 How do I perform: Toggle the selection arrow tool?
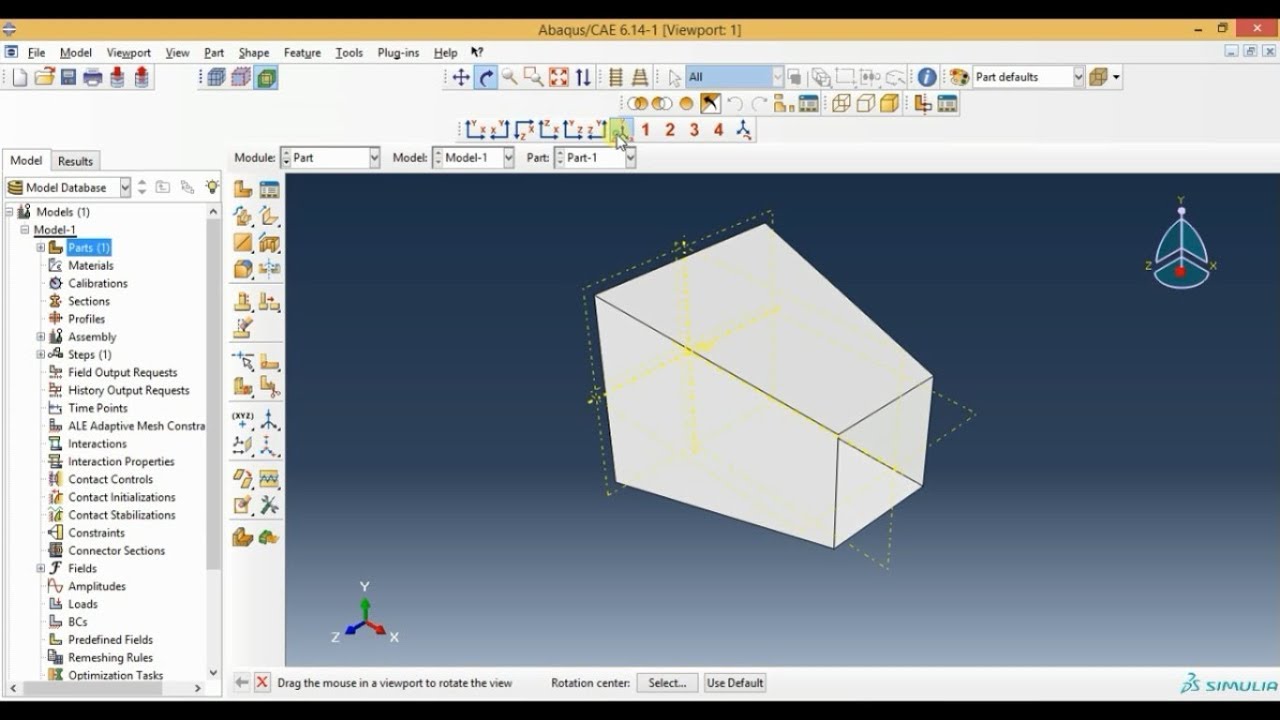point(674,77)
